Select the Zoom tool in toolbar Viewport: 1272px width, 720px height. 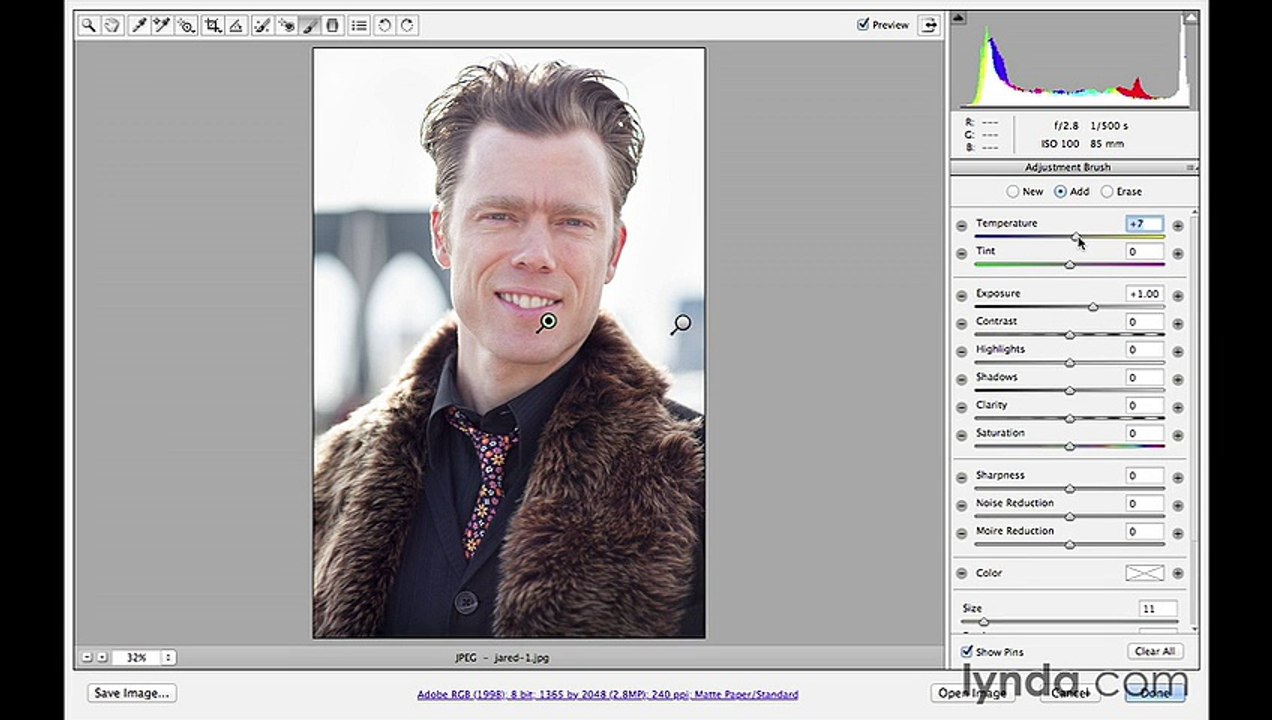pyautogui.click(x=89, y=26)
